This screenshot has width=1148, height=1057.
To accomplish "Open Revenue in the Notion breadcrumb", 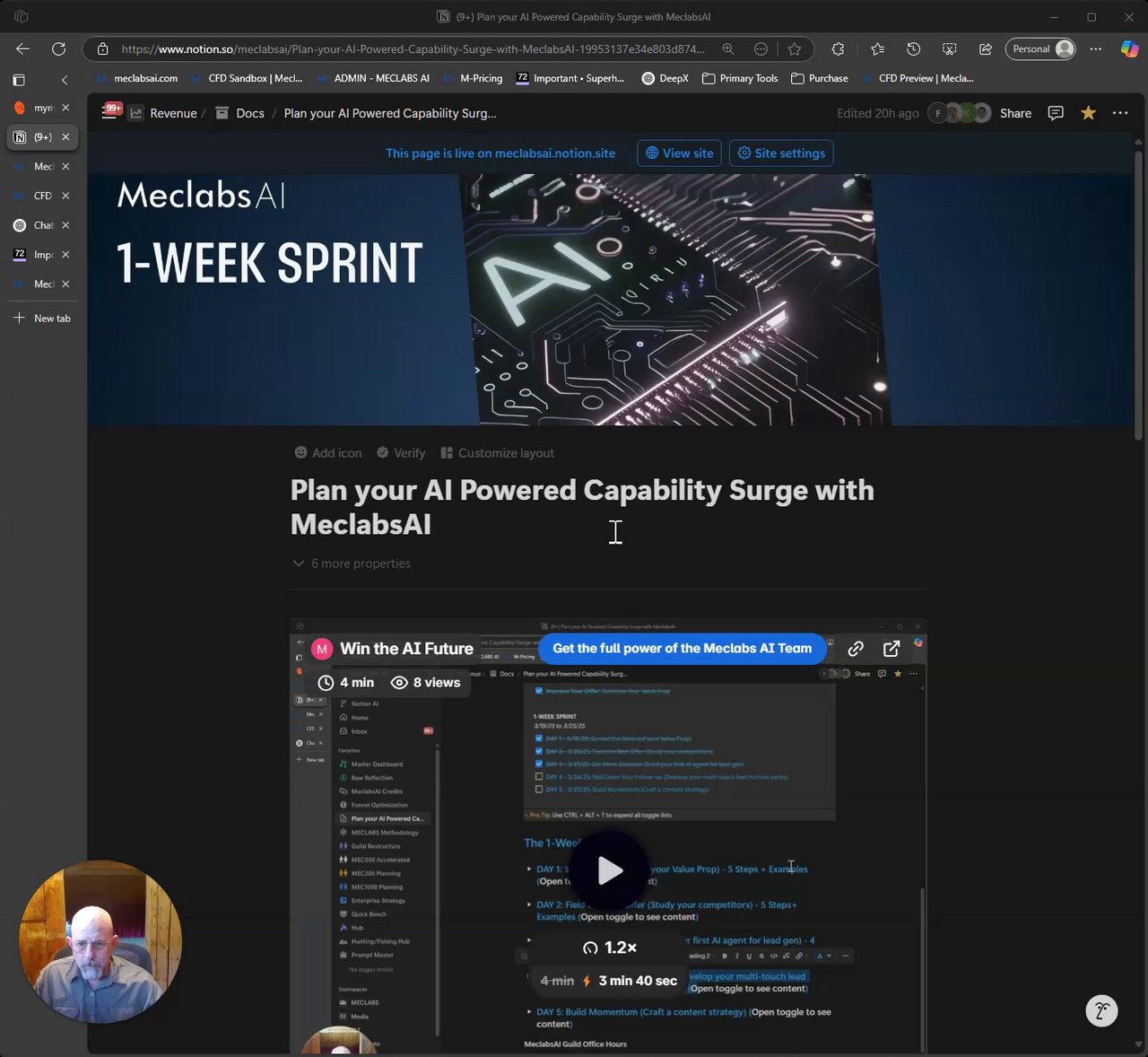I will 173,113.
